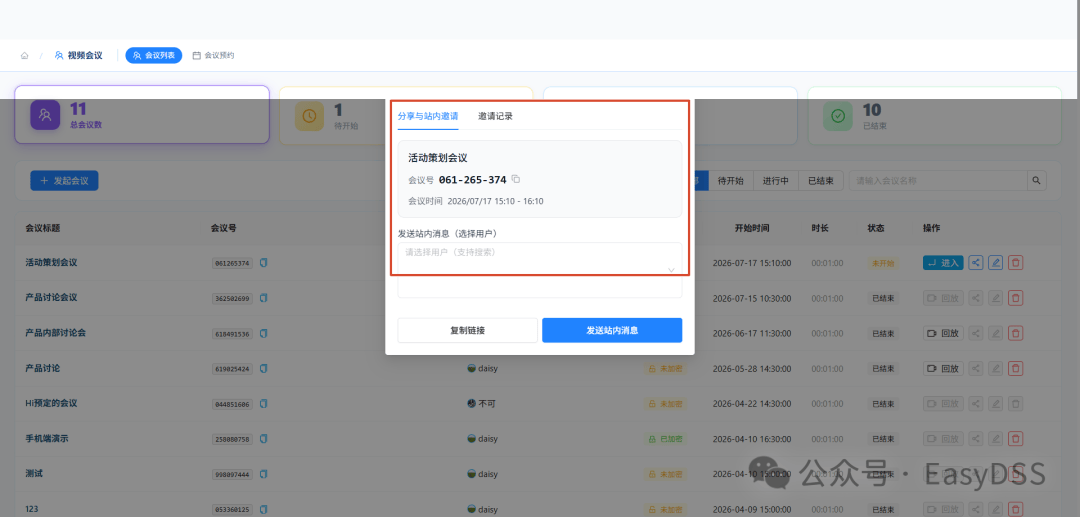Share the 2026-05-28 产品讨论 meeting

[975, 368]
